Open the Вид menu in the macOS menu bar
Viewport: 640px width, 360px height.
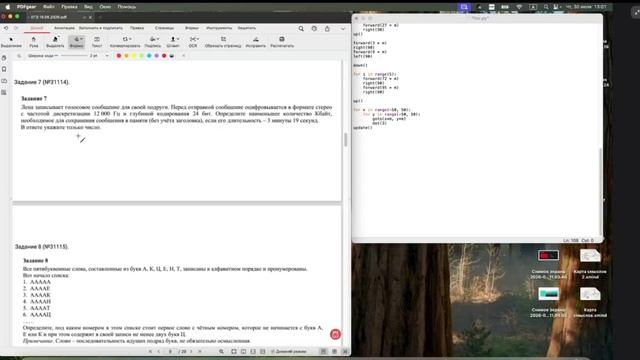click(x=88, y=7)
